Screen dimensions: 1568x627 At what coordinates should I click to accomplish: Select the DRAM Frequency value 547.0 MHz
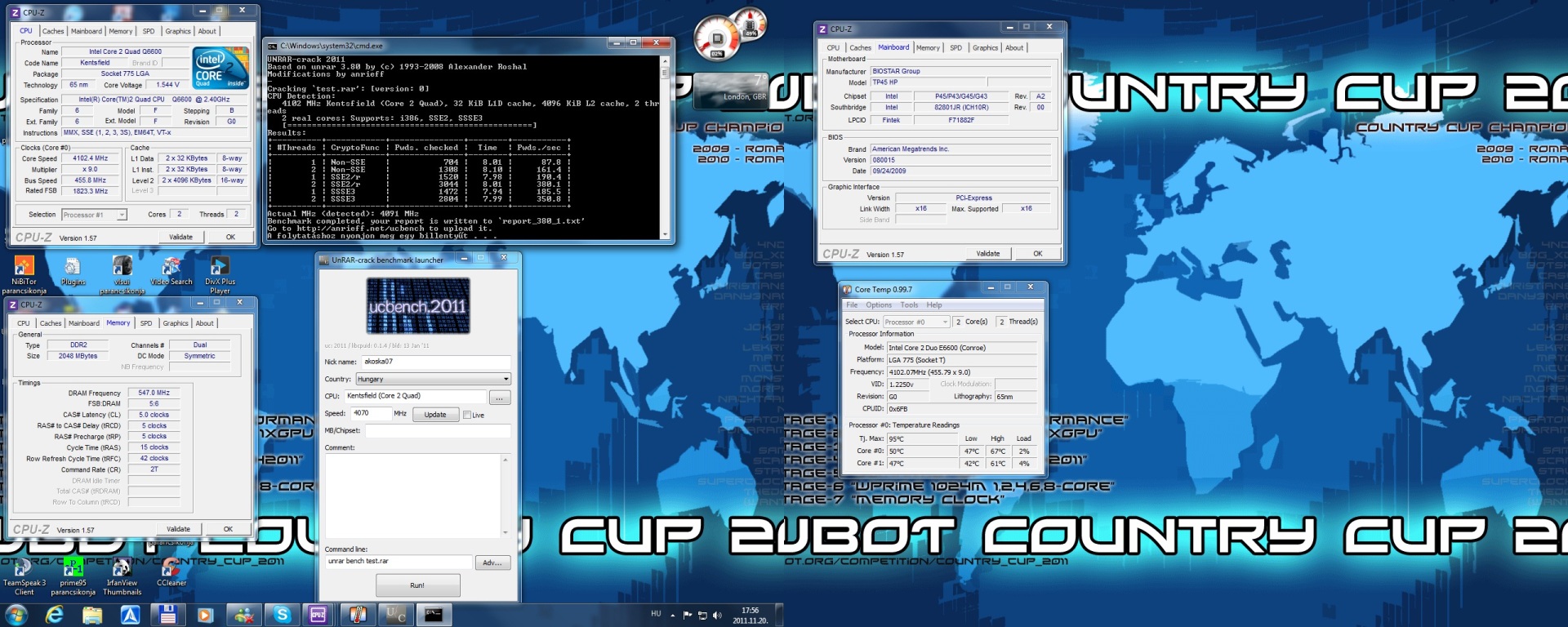tap(154, 393)
